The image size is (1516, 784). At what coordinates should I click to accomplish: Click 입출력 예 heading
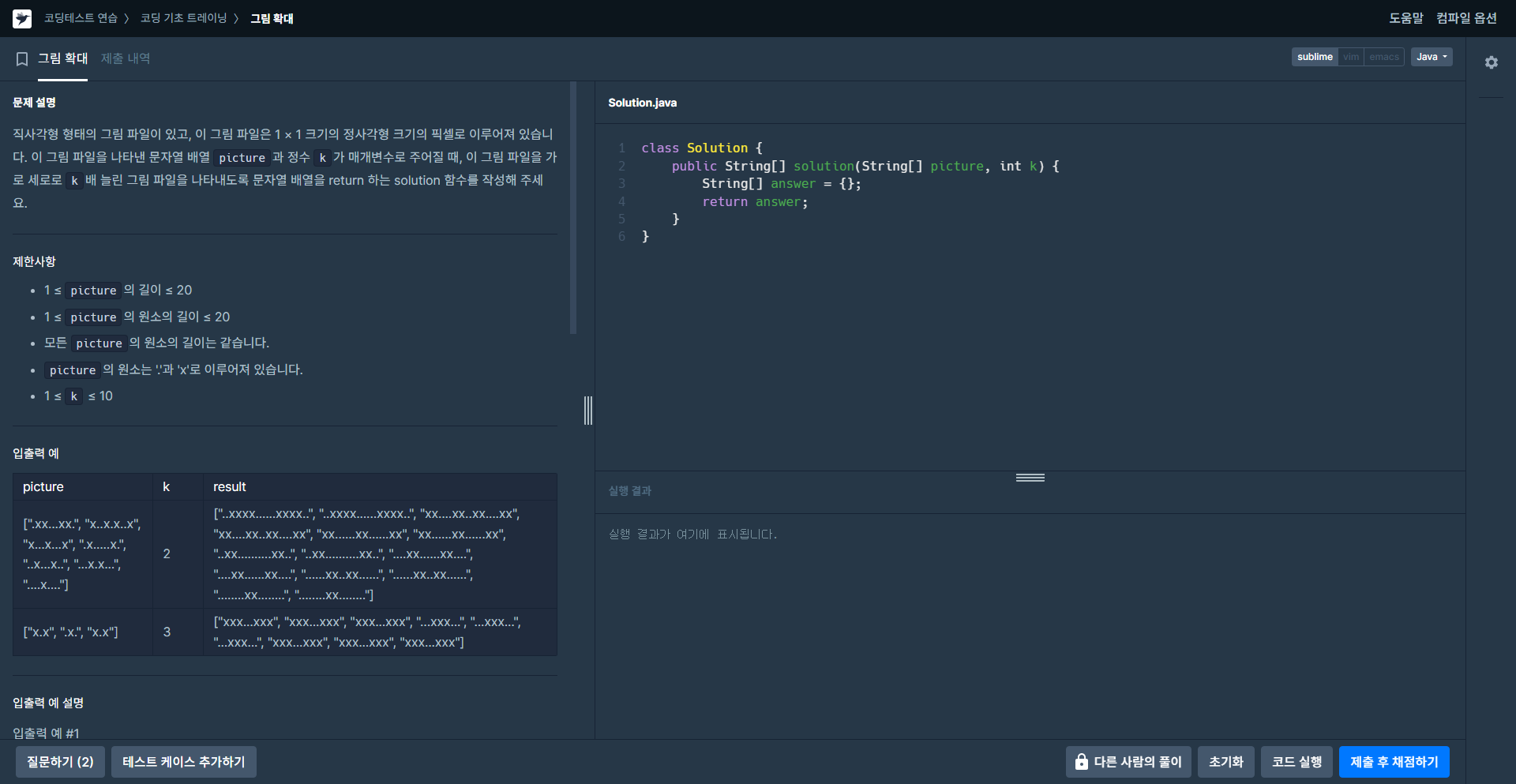click(x=36, y=453)
